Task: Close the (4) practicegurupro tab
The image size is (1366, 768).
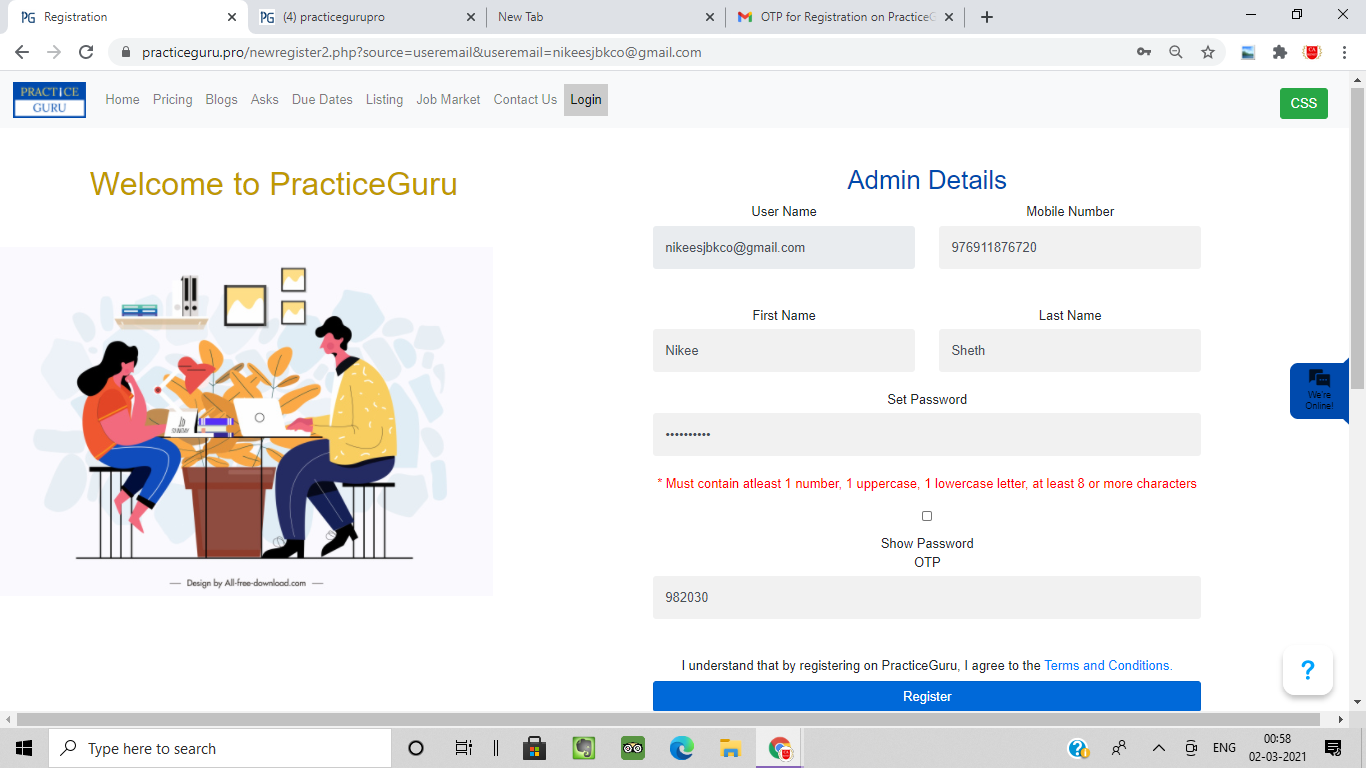Action: click(x=471, y=17)
